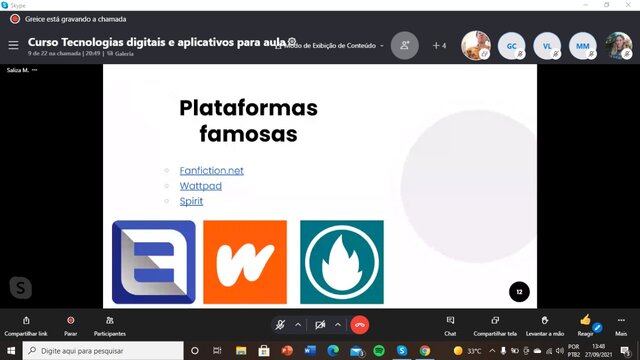Open the Wattpad link on slide

pyautogui.click(x=201, y=186)
